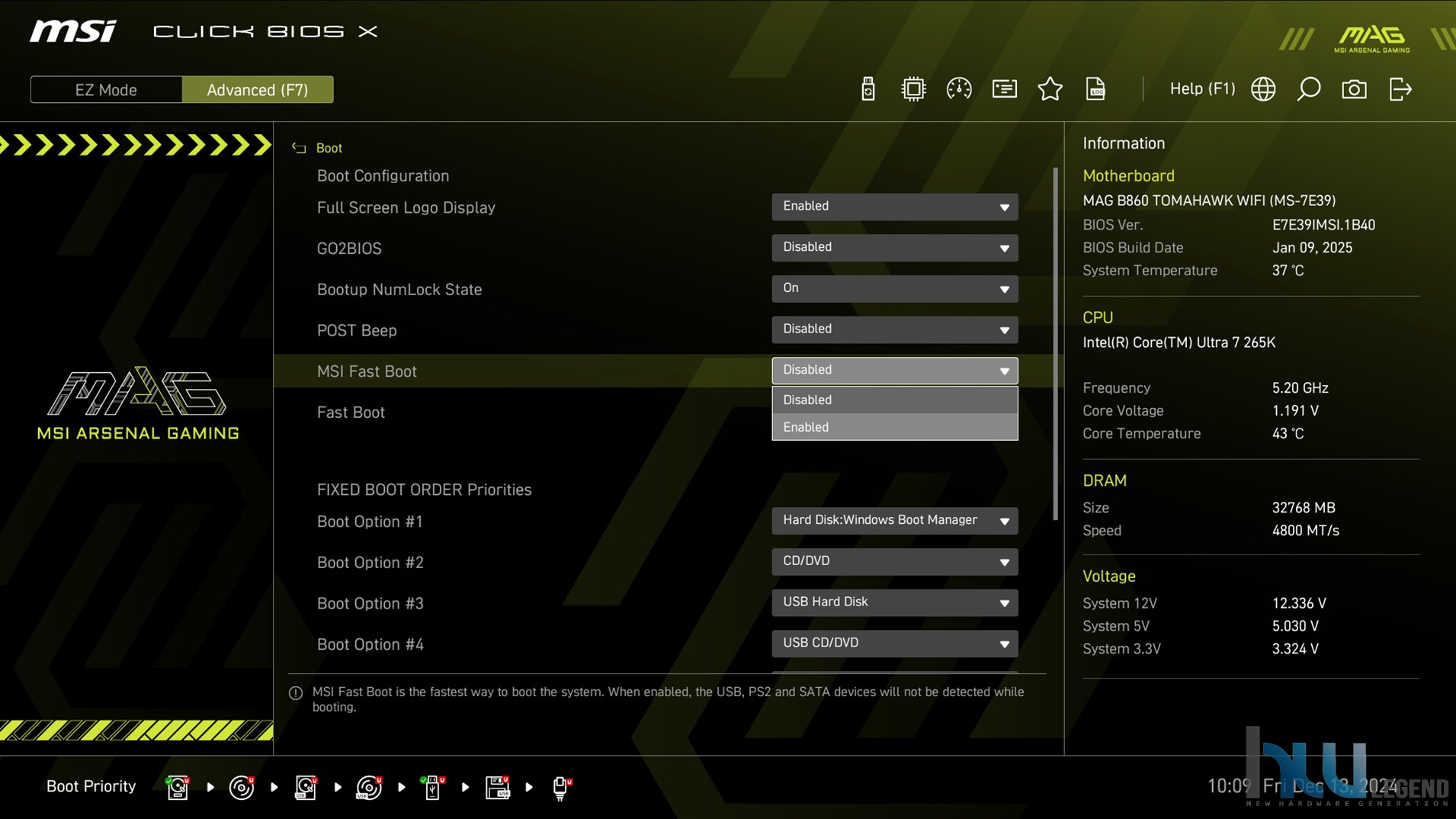Screen dimensions: 1456x819
Task: Open search with magnifier icon
Action: tap(1309, 89)
